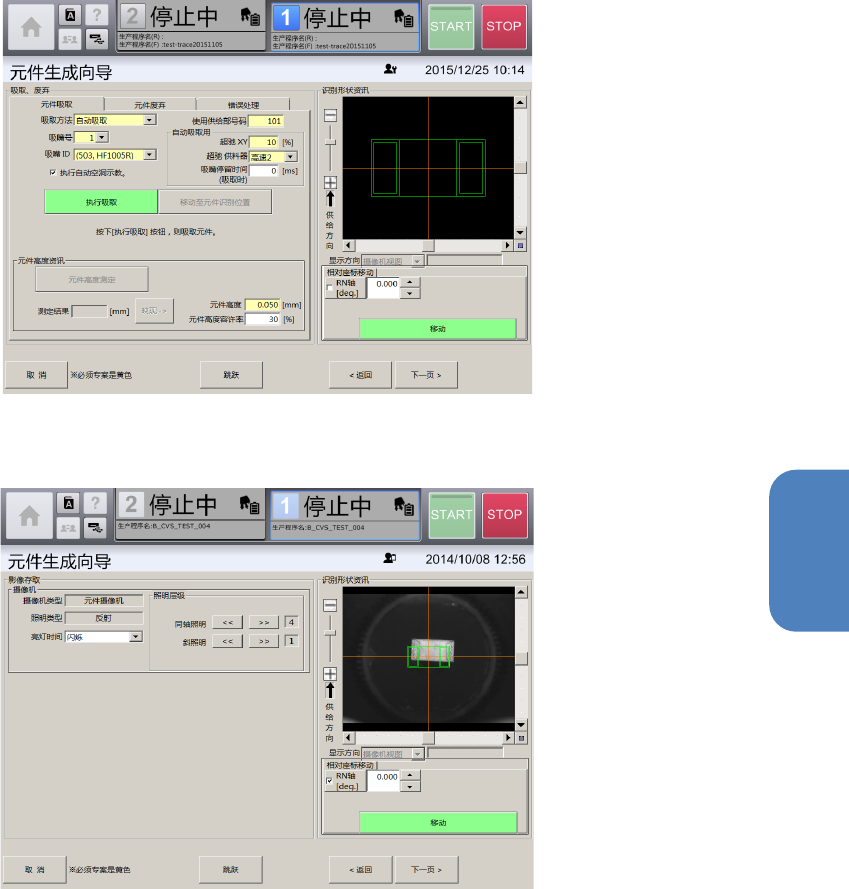Click RN轴 down stepper arrow in 2014/10/08 screen

click(x=410, y=787)
